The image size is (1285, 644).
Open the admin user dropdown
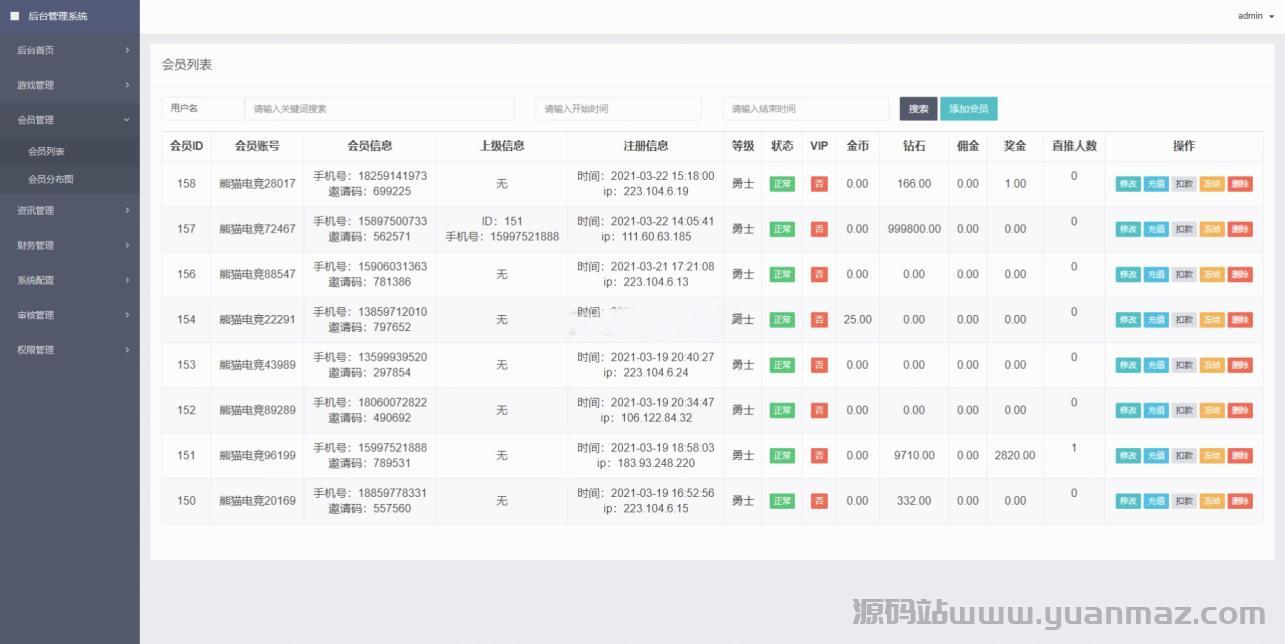pyautogui.click(x=1255, y=16)
